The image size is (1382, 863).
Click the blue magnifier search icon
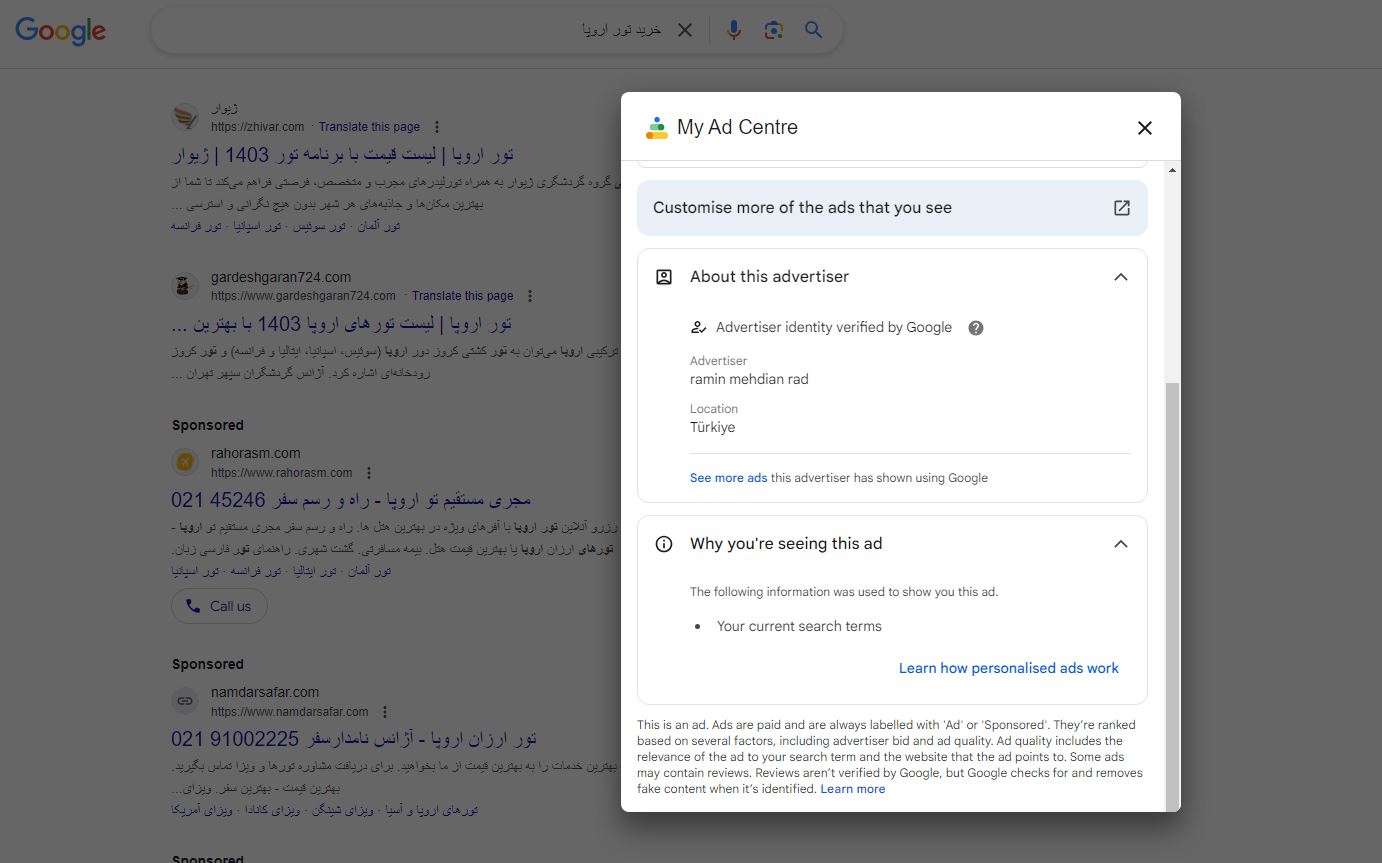[814, 30]
